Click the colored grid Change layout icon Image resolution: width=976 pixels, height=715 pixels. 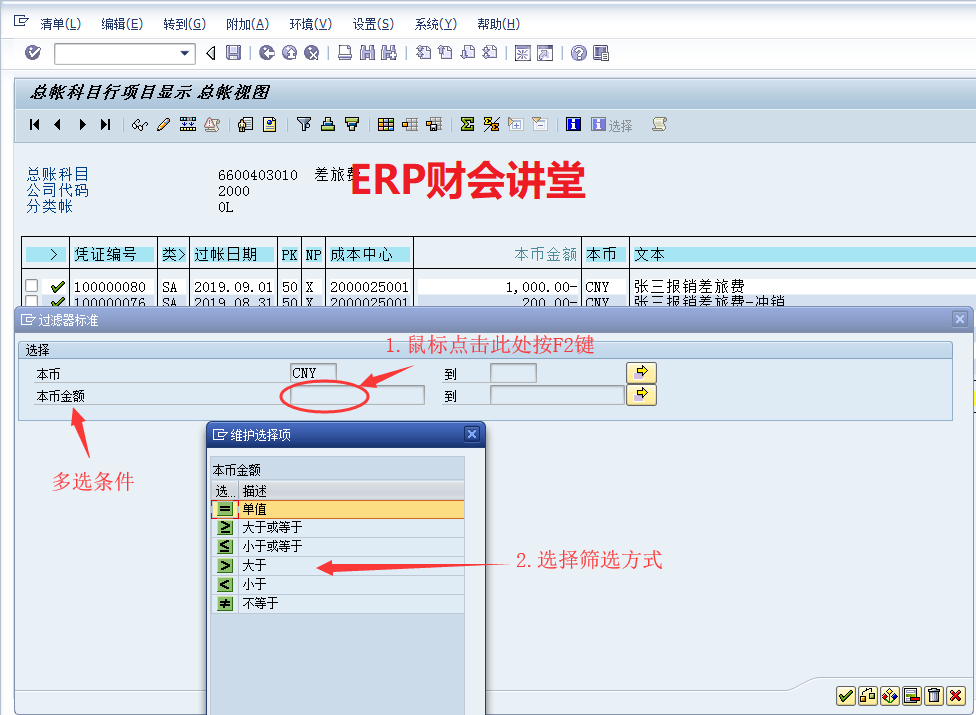[x=386, y=124]
